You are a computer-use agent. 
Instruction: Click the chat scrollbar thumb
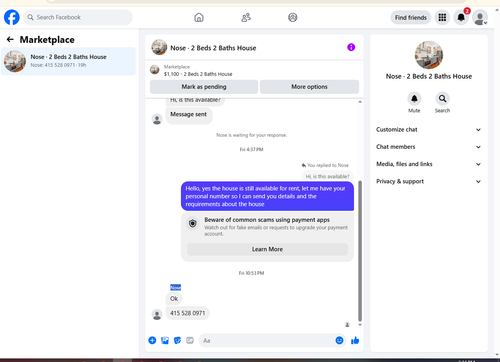coord(360,251)
